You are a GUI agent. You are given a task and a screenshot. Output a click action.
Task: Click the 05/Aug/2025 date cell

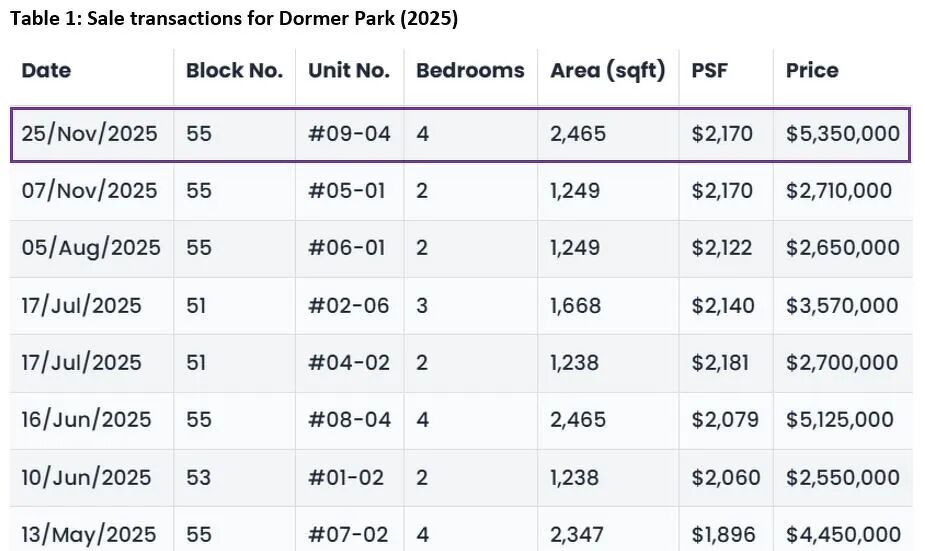pos(91,248)
